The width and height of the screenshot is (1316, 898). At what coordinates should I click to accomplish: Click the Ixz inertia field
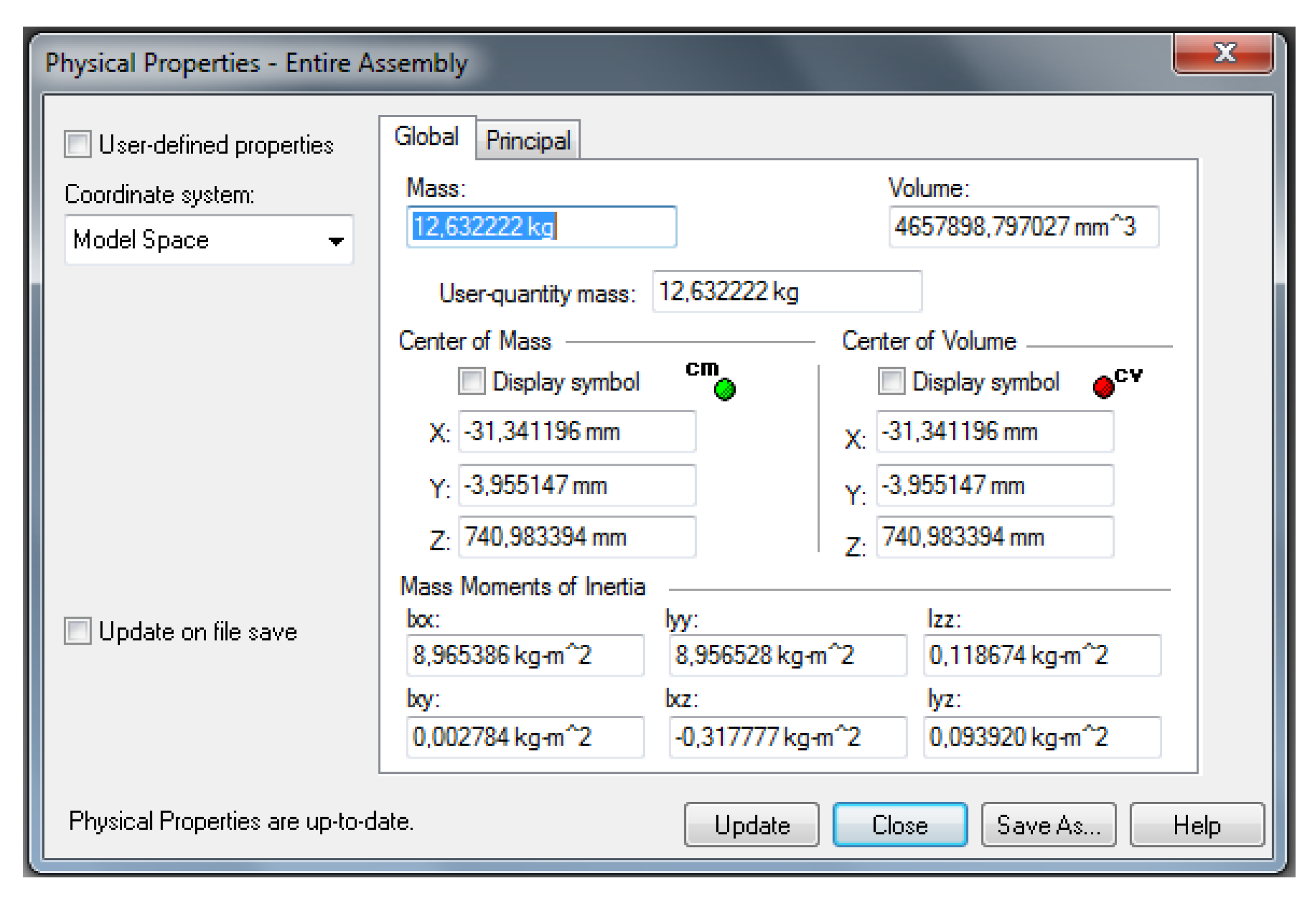tap(788, 736)
